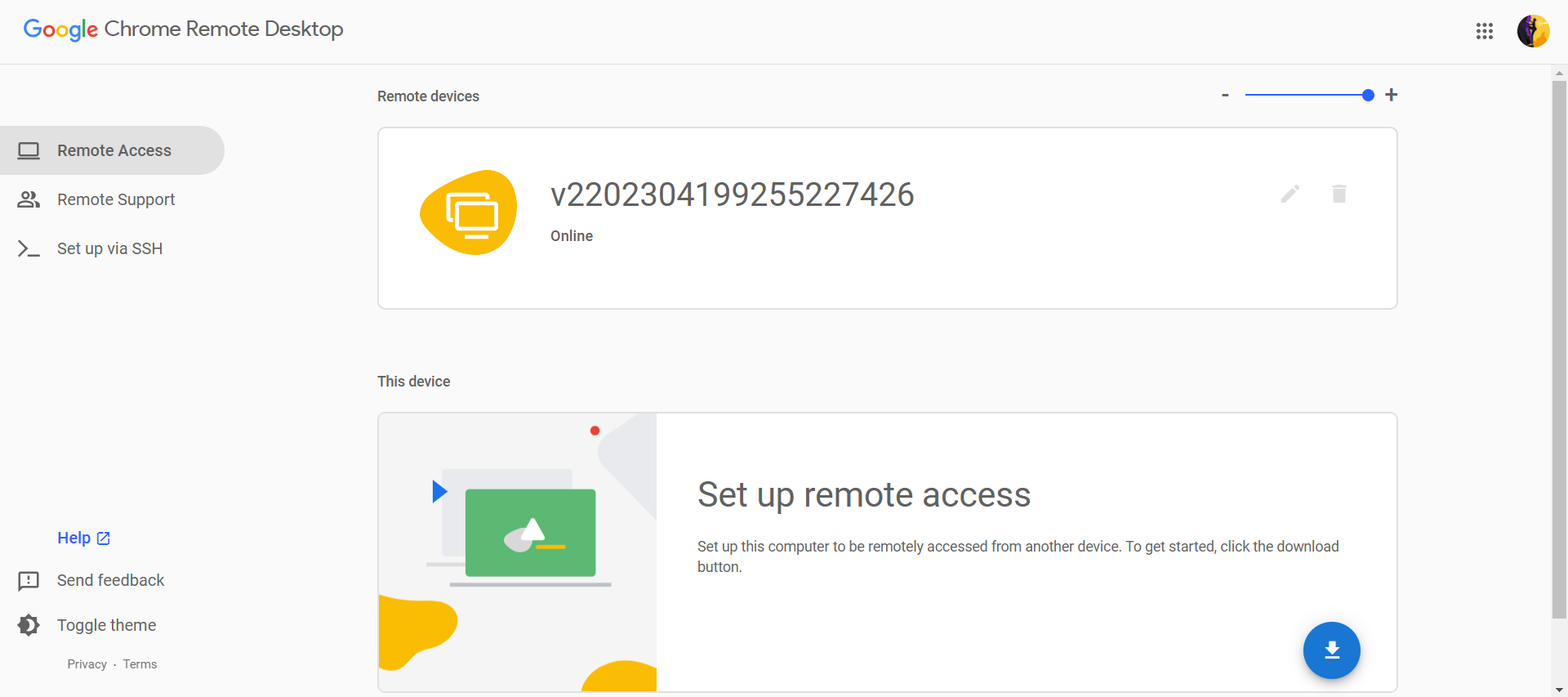Delete remote device with trash icon
The width and height of the screenshot is (1568, 697).
coord(1339,194)
